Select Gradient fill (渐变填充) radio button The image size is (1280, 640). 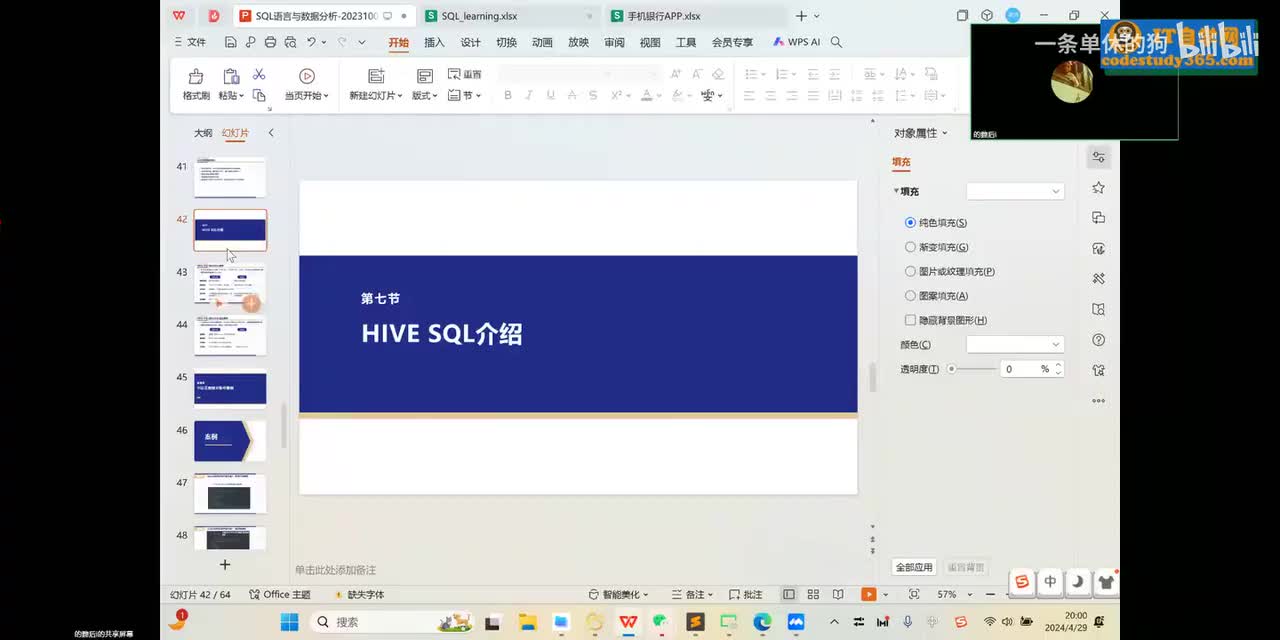pos(910,247)
